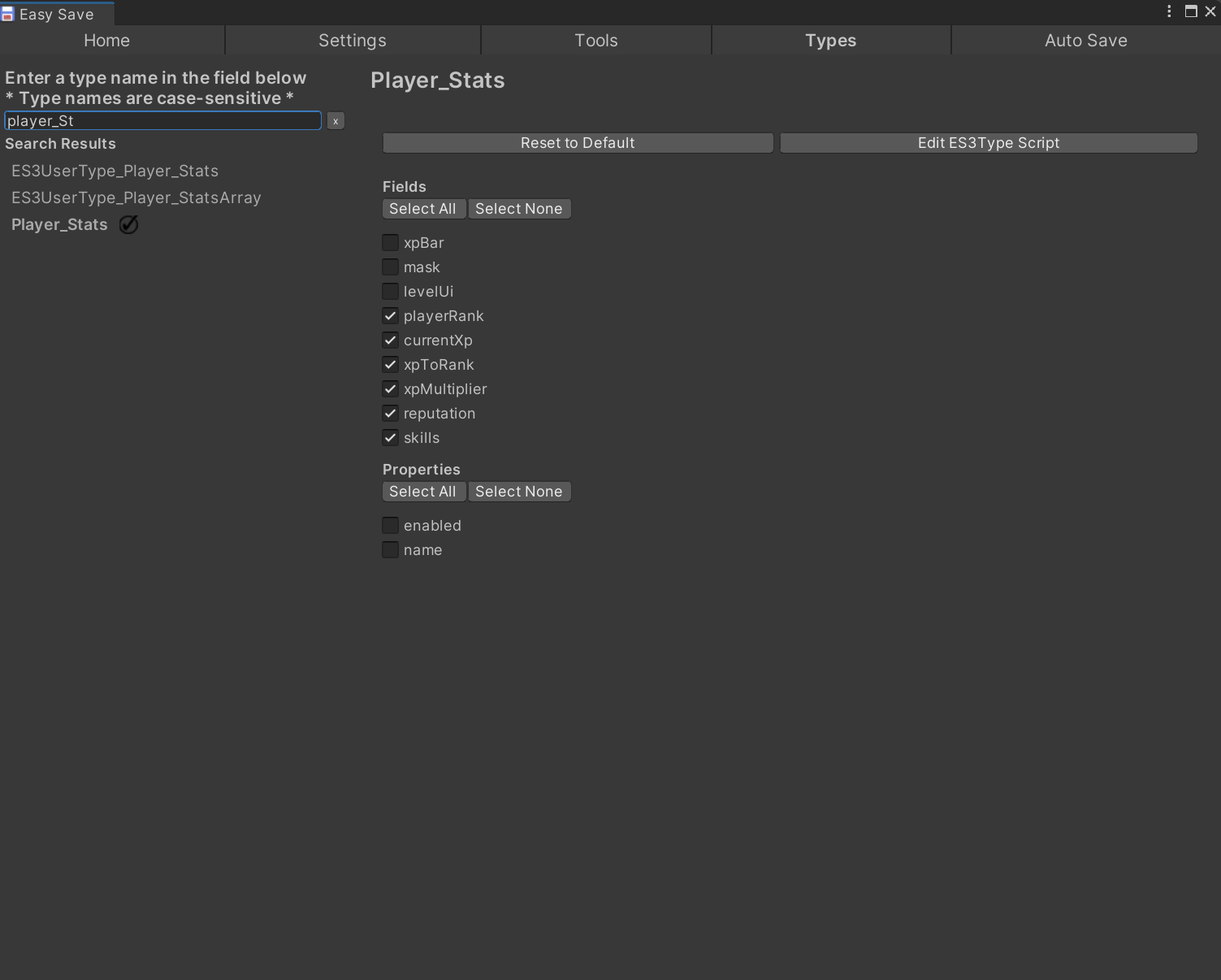Screen dimensions: 1221x980
Task: Click the Fields section label
Action: [x=405, y=187]
